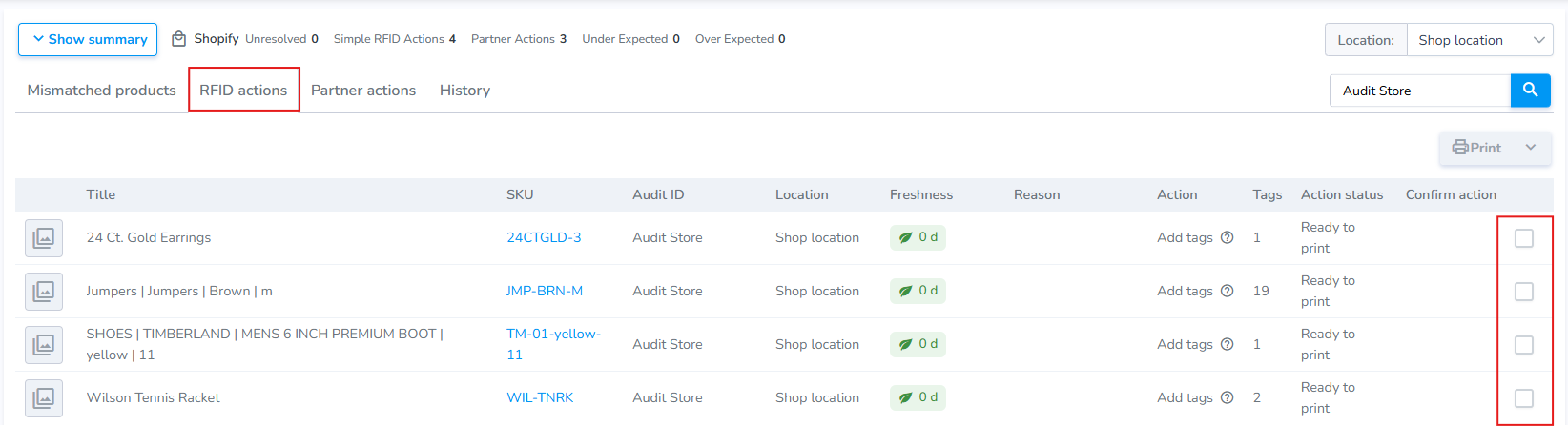Viewport: 1568px width, 426px height.
Task: Click the Print button label
Action: 1485,148
